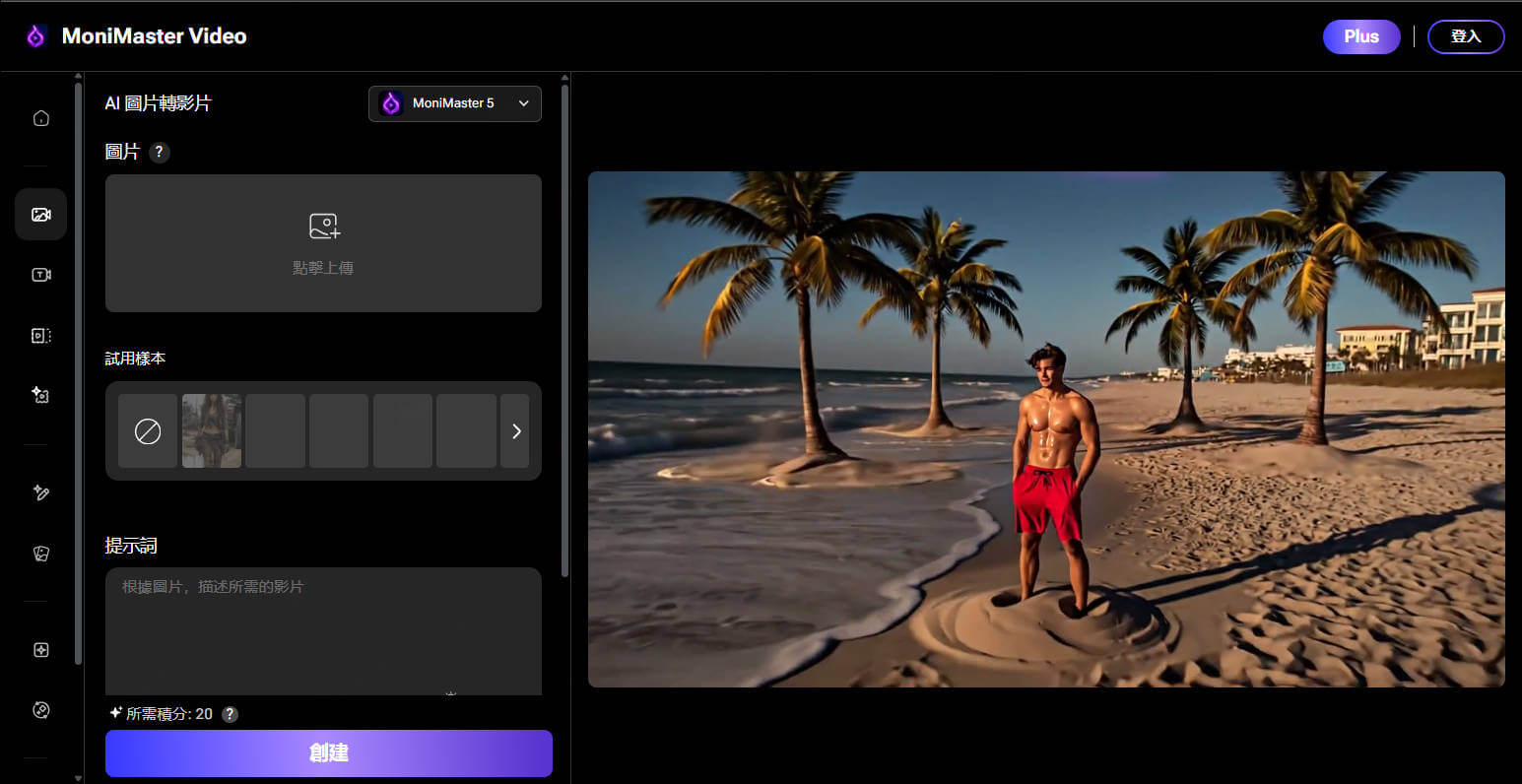Screen dimensions: 1522x784
Task: Click the sparkle image effects sidebar icon
Action: click(41, 395)
